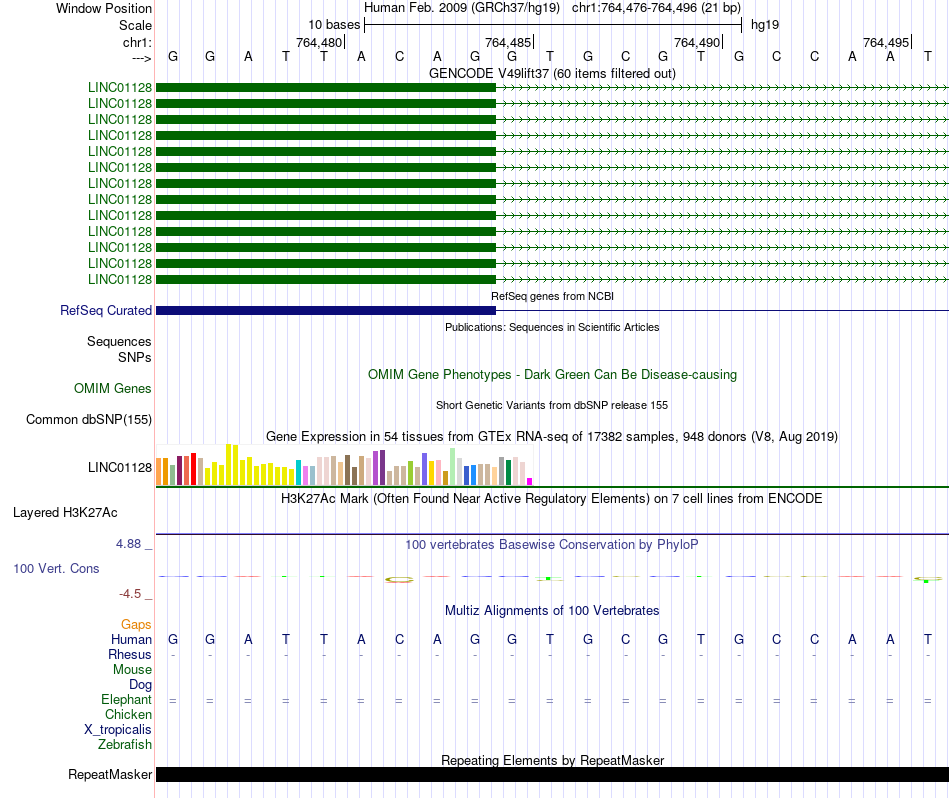Open the OMIM Gene Phenotypes track title
950x798 pixels.
coord(552,374)
